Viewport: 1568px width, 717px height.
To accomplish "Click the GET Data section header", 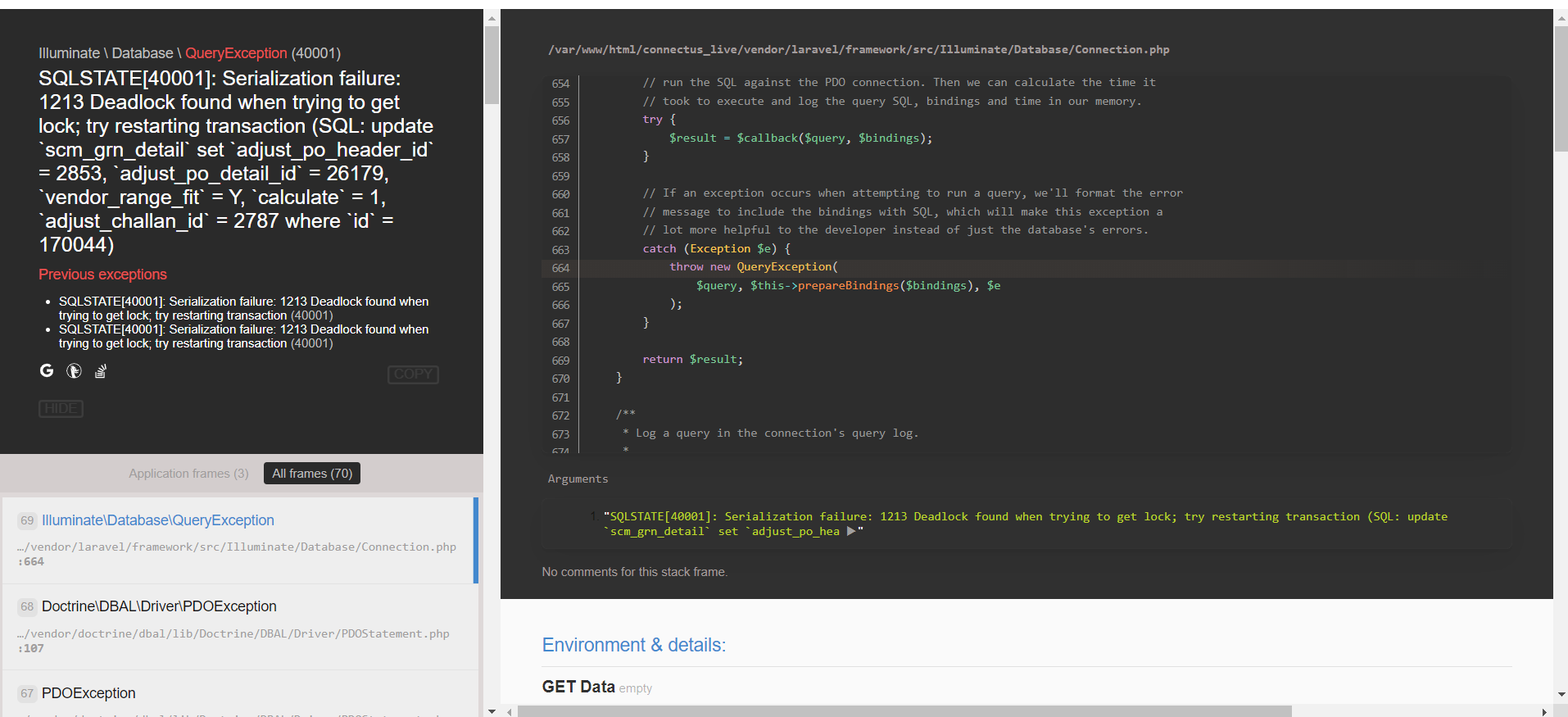I will coord(578,687).
